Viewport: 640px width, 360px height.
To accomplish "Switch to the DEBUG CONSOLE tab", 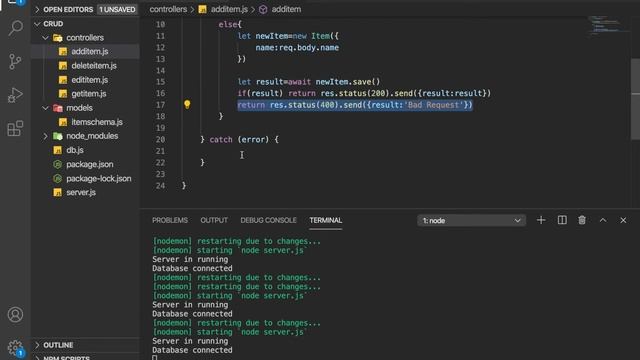I will tap(268, 220).
